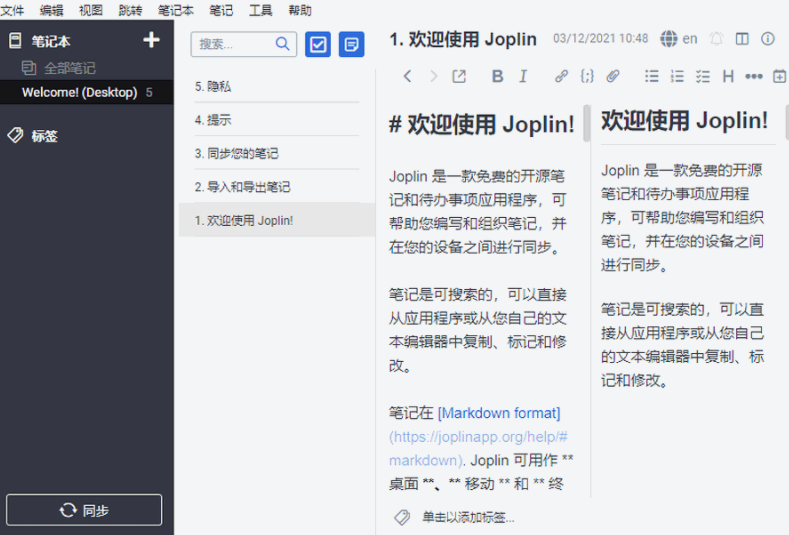
Task: Create a new to-do with checkbox button
Action: (318, 44)
